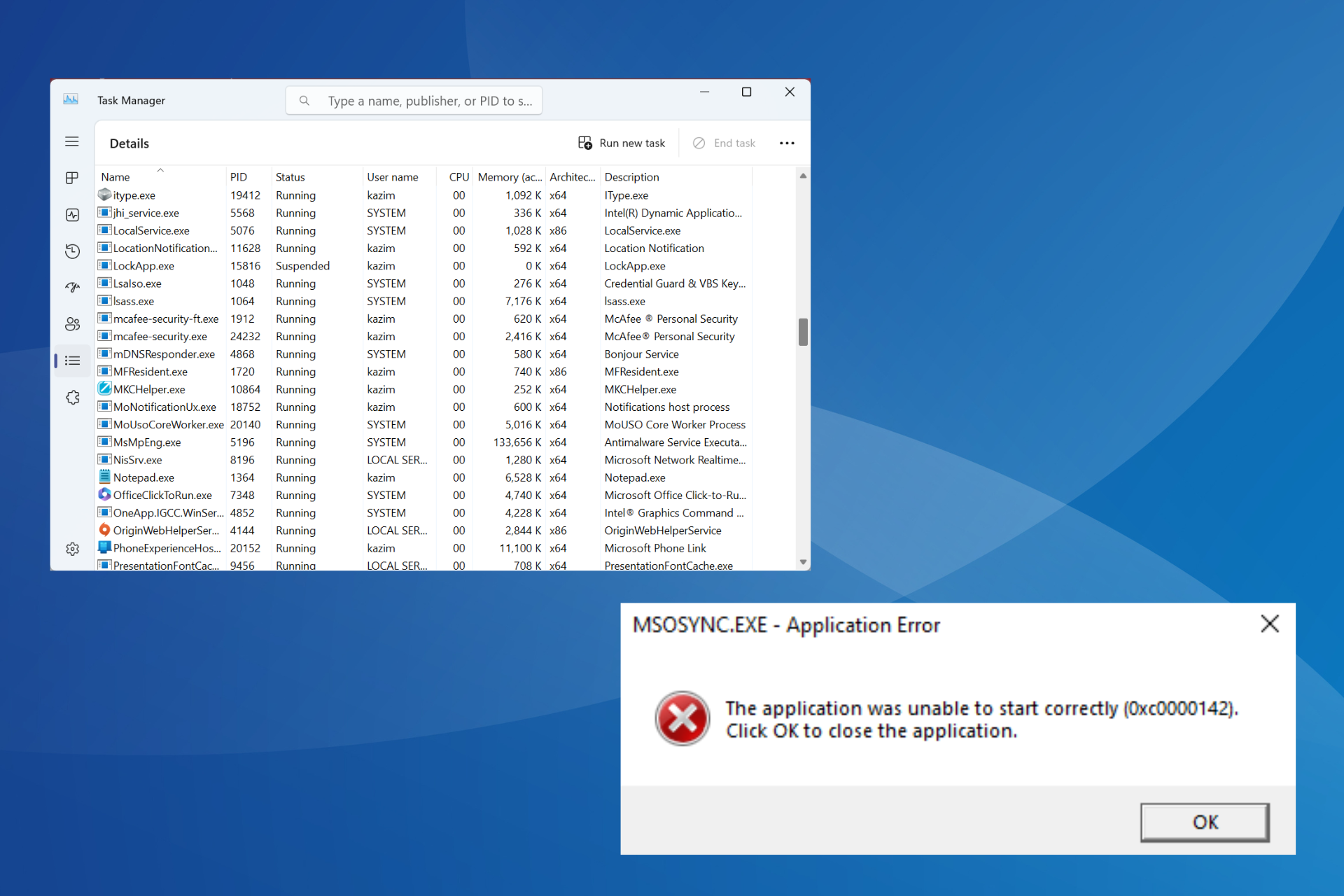Click the Task Manager search field
The image size is (1344, 896).
pyautogui.click(x=414, y=101)
